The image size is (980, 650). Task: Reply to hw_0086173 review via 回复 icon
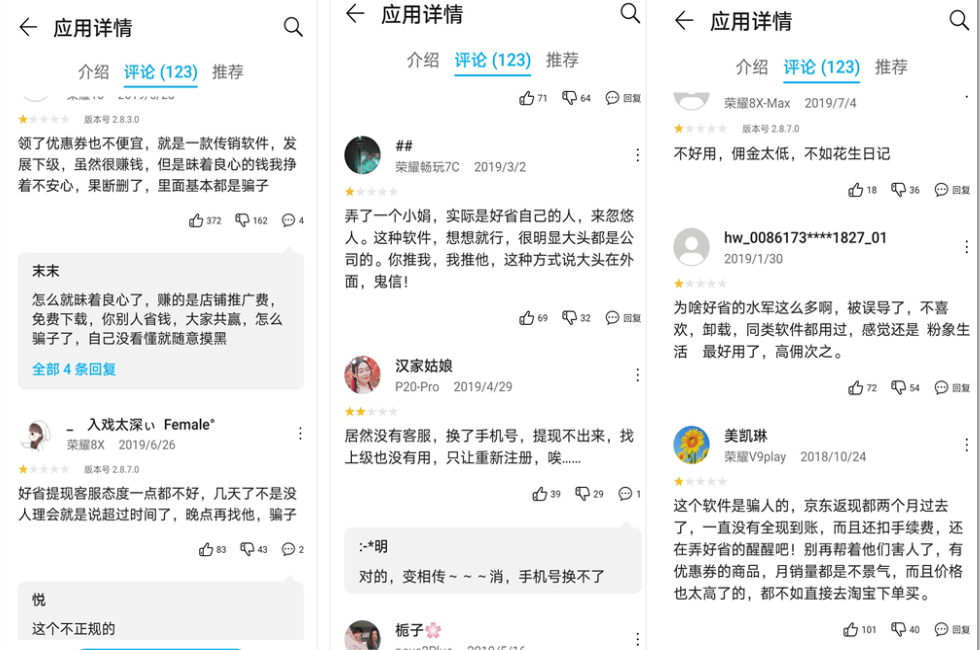[952, 388]
